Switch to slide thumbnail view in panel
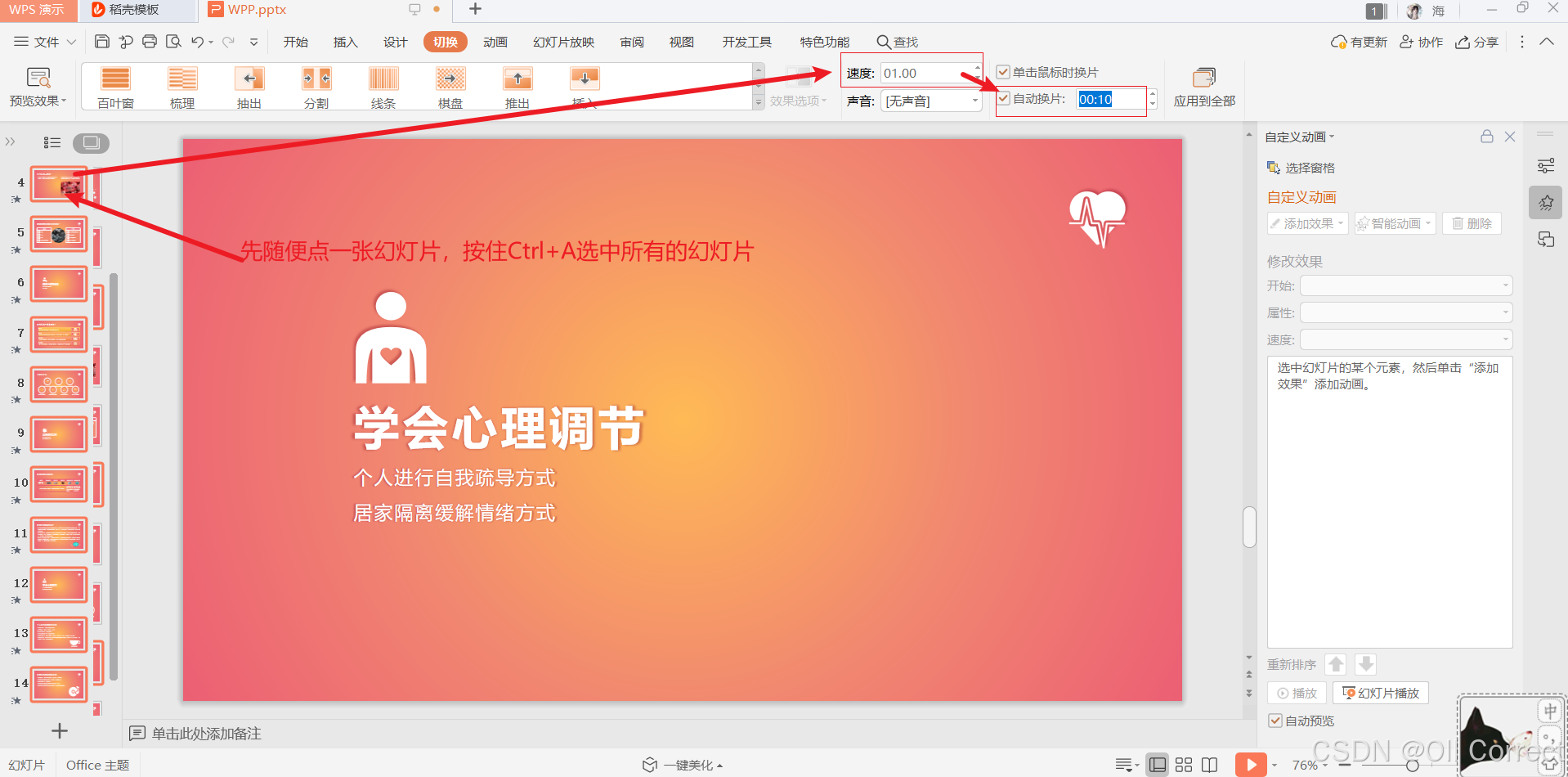The image size is (1568, 777). (x=91, y=143)
